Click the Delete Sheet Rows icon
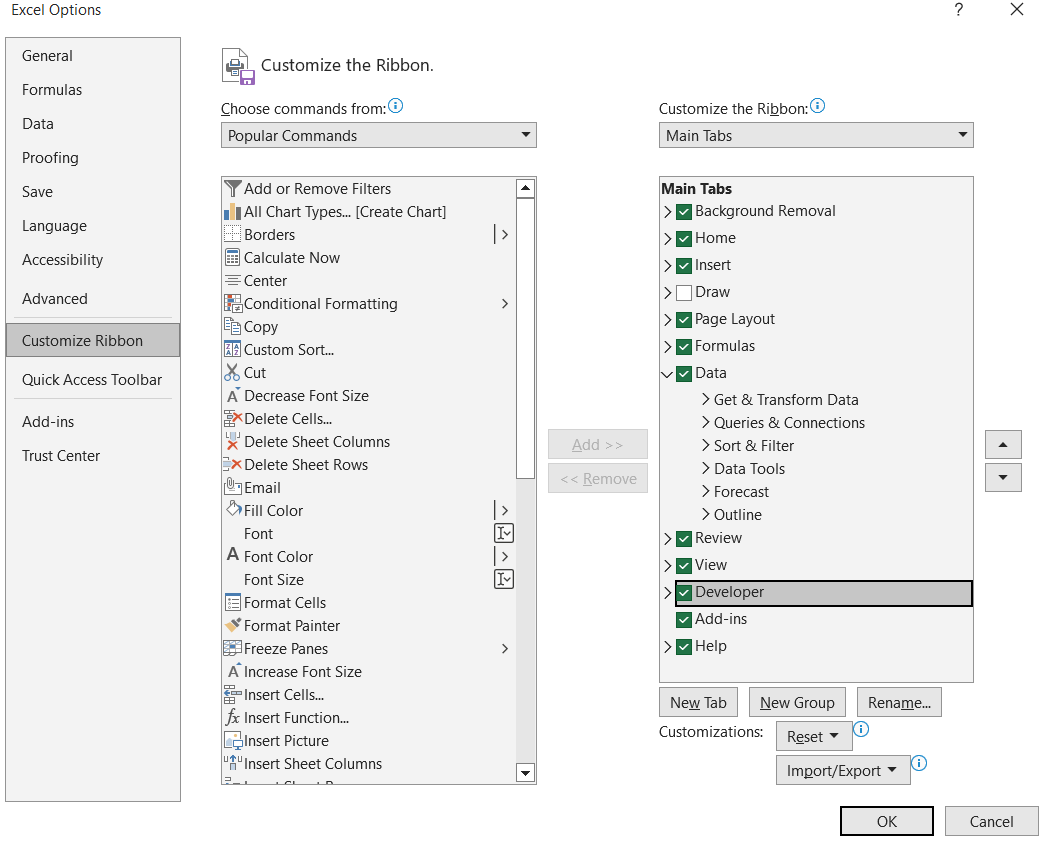Image resolution: width=1044 pixels, height=841 pixels. (232, 465)
